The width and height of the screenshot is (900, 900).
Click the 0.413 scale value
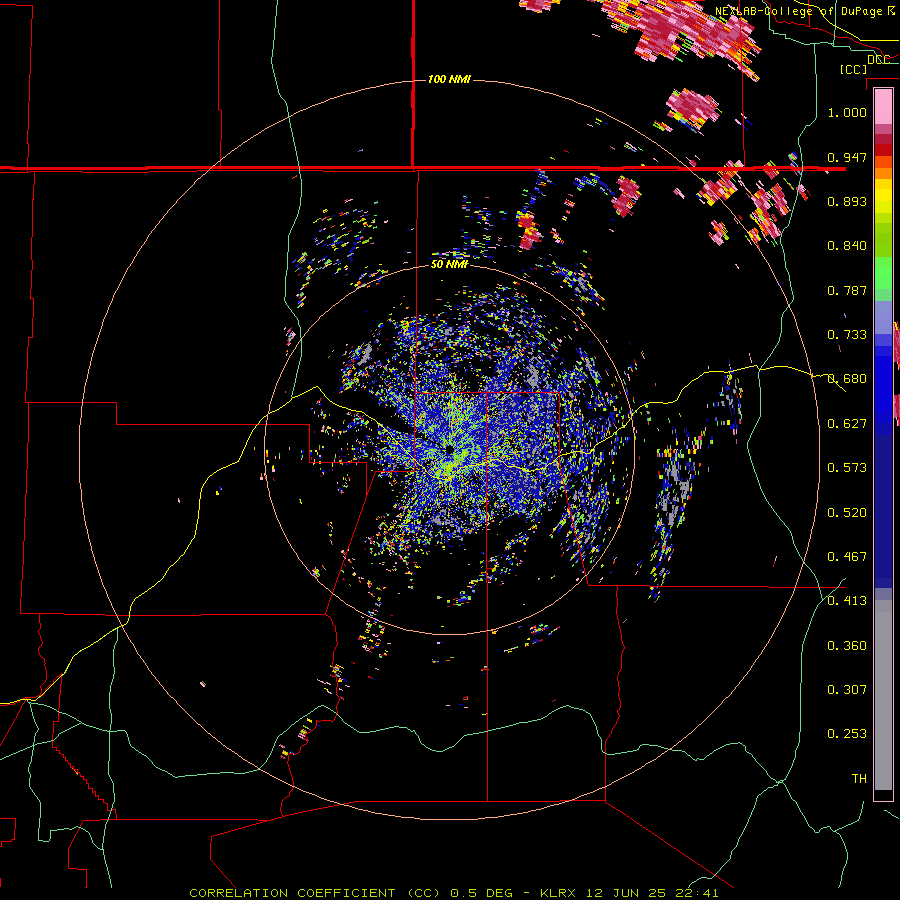coord(847,601)
